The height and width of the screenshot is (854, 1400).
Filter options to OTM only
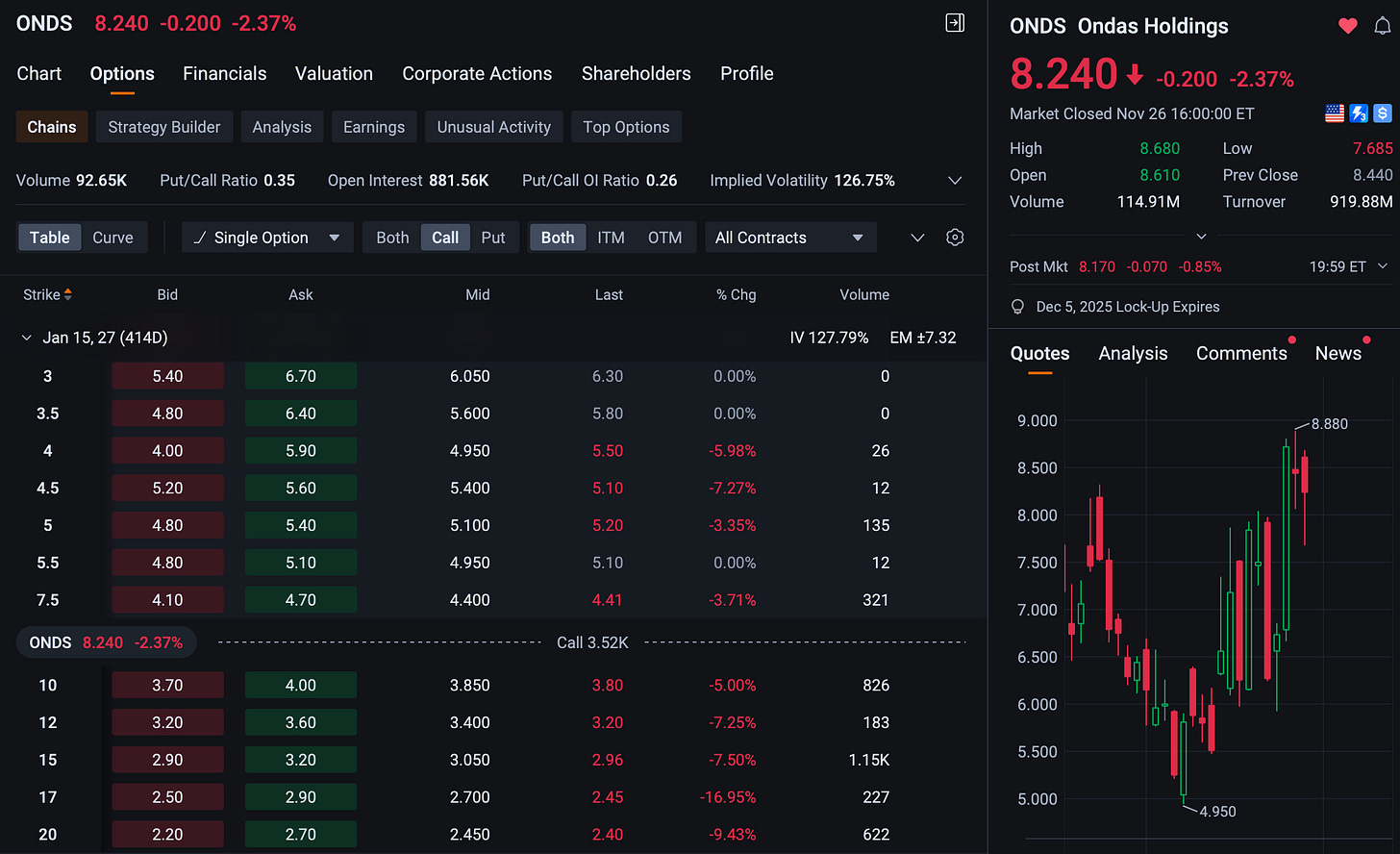pos(664,238)
